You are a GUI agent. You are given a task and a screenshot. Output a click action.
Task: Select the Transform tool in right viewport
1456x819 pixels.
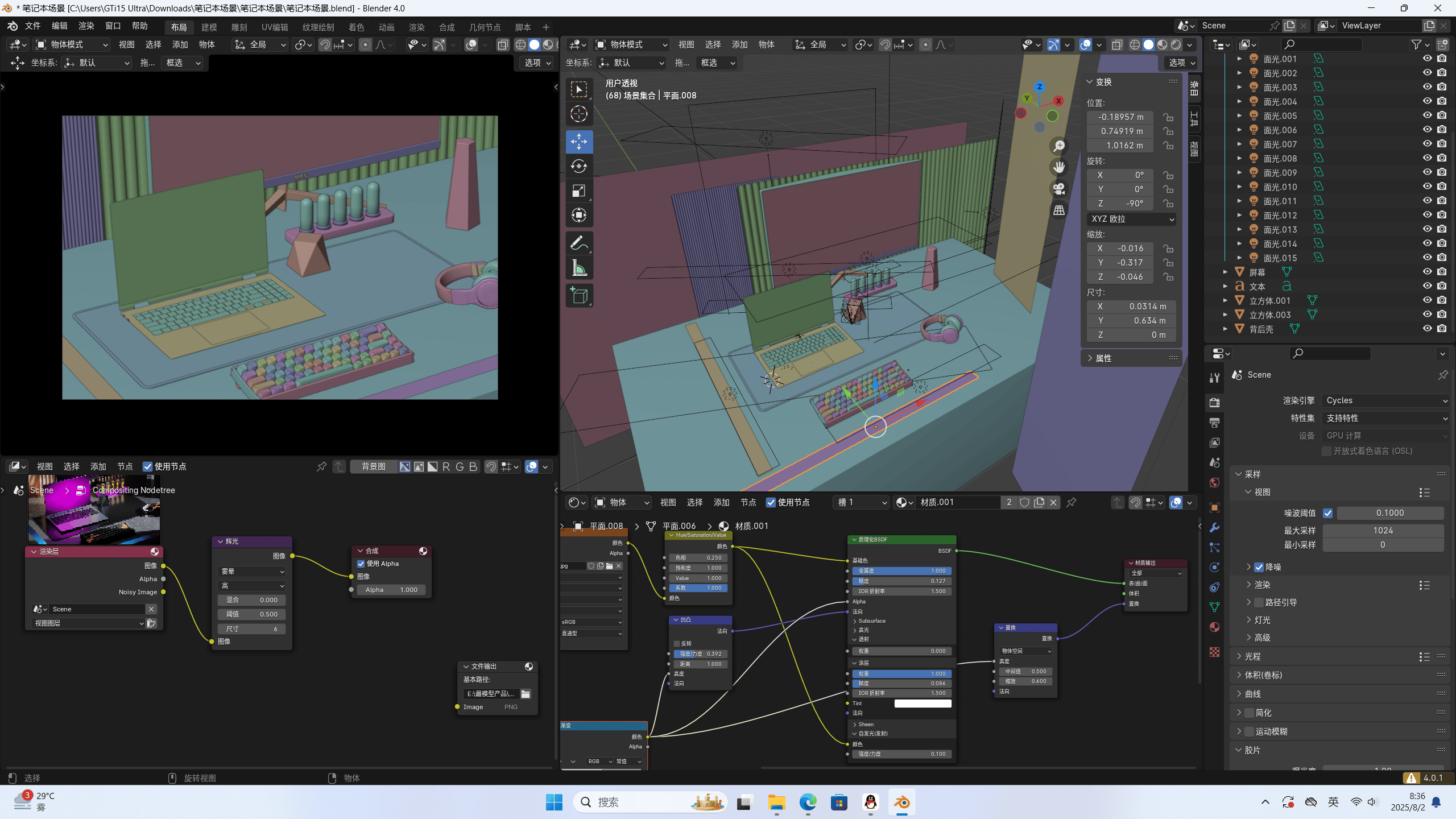pos(579,215)
